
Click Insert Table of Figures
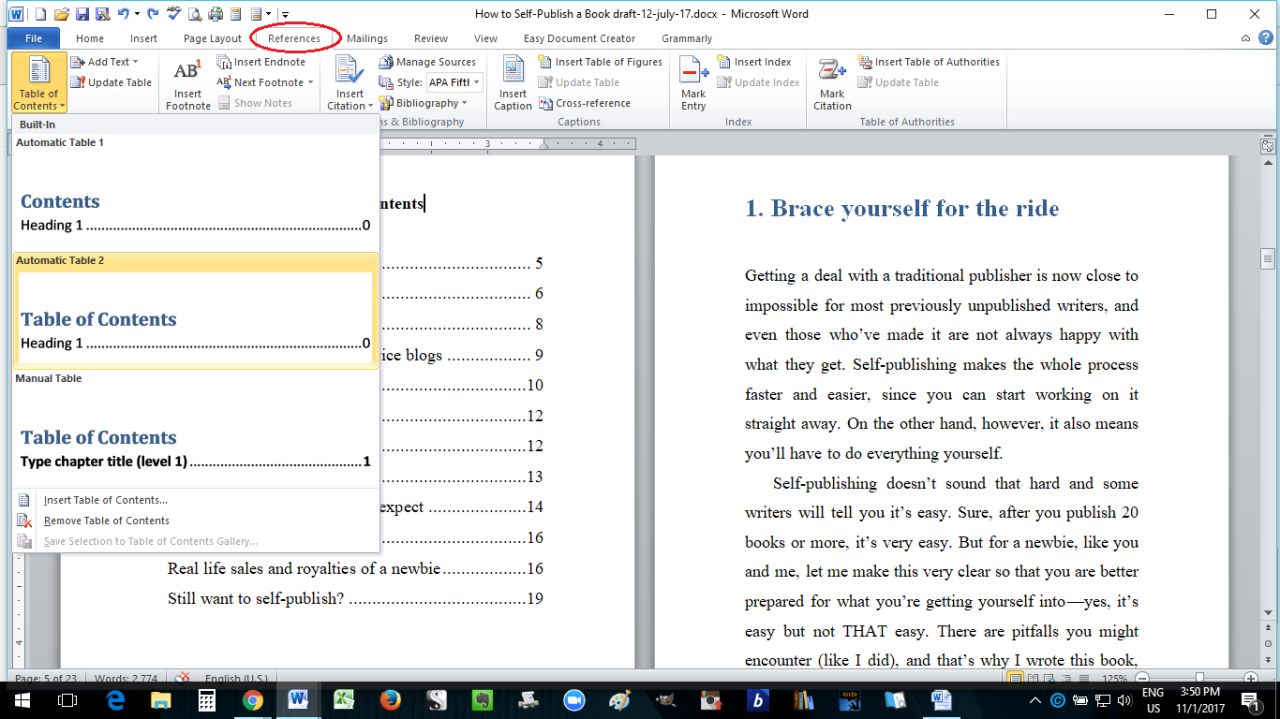pos(600,61)
